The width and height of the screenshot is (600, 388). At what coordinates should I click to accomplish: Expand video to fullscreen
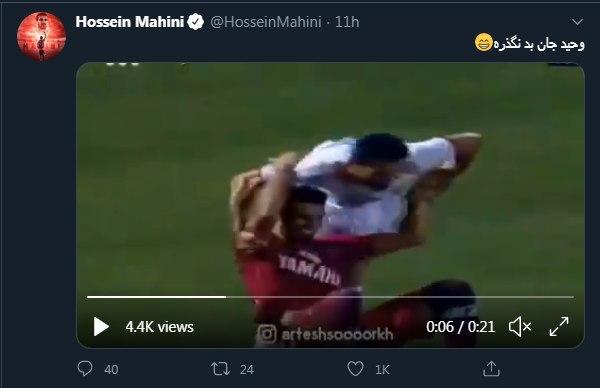click(559, 326)
